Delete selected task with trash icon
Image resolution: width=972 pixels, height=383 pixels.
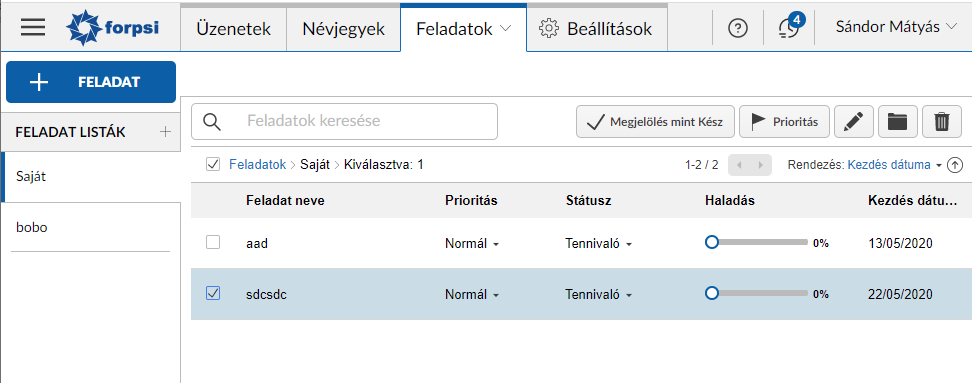(942, 121)
